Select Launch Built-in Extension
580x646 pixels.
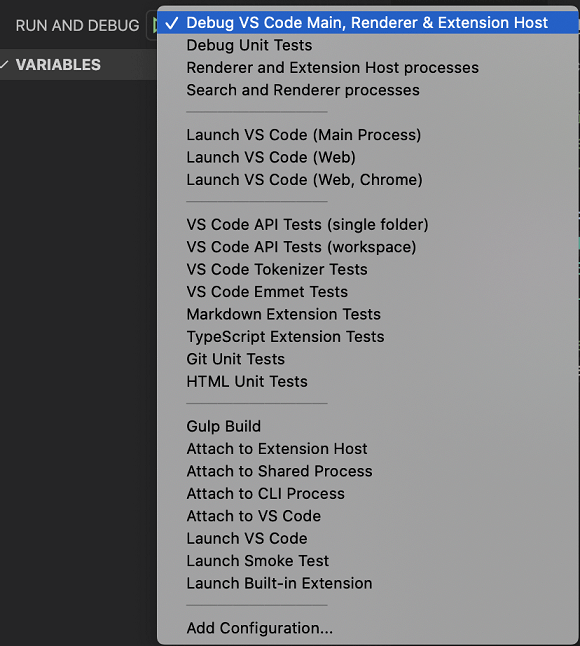[x=368, y=583]
